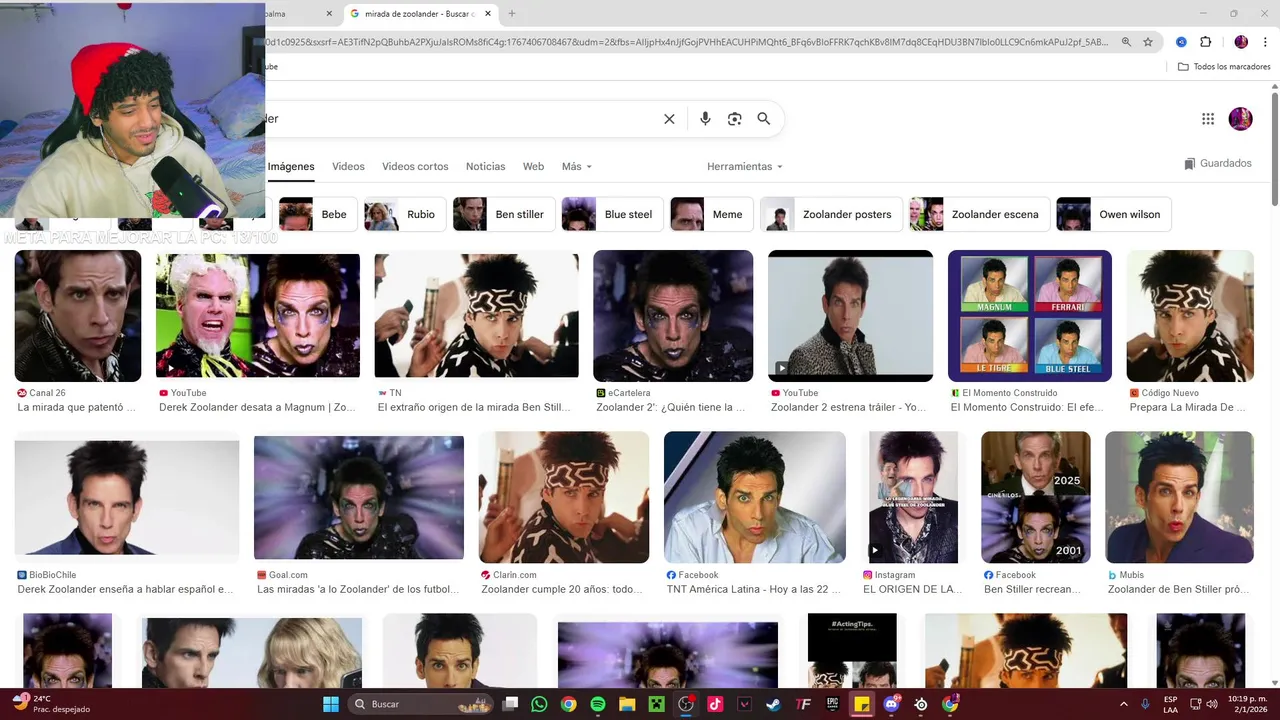
Task: Start voice search with the microphone icon
Action: point(705,119)
